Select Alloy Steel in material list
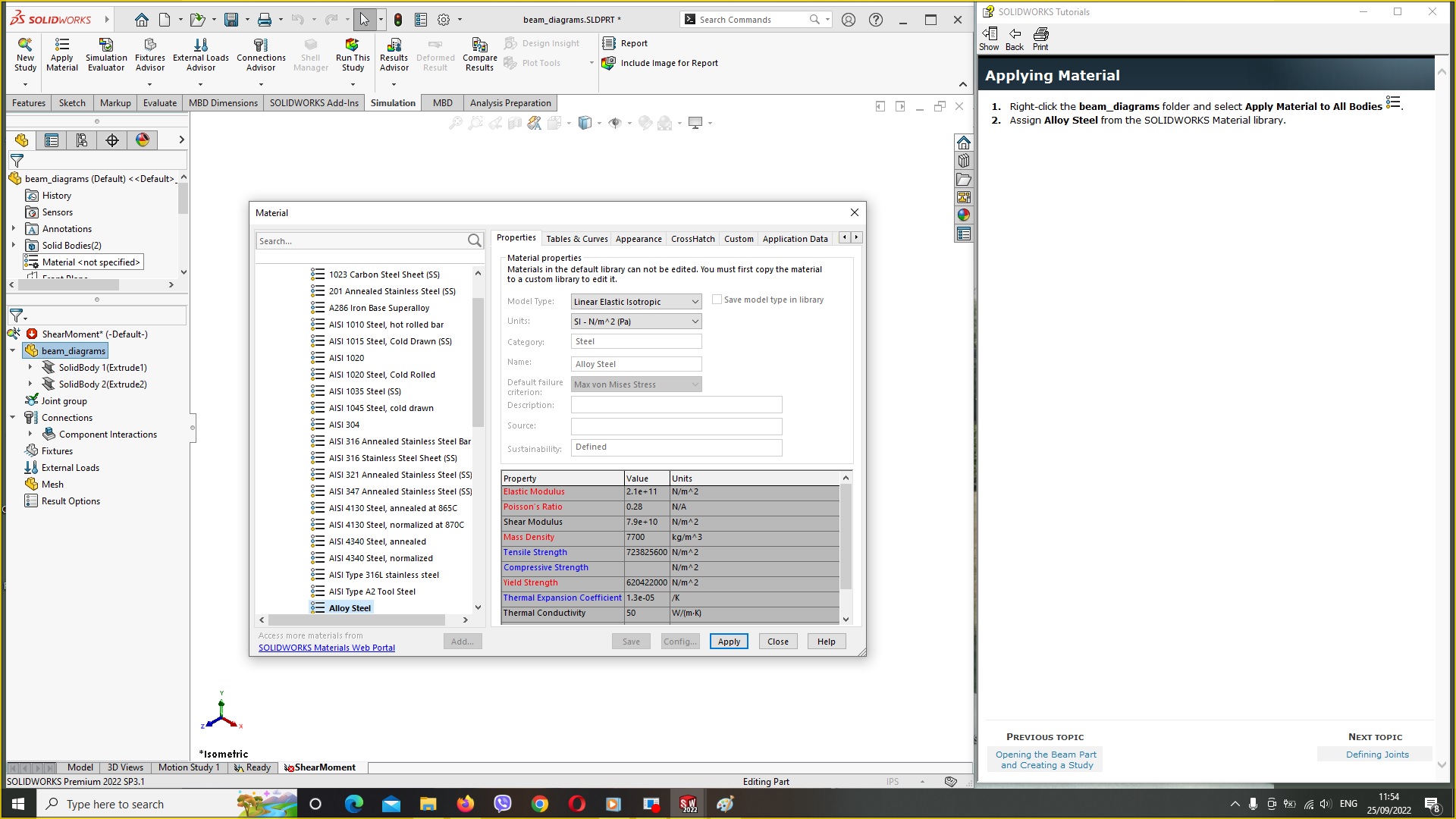Image resolution: width=1456 pixels, height=819 pixels. click(x=350, y=608)
